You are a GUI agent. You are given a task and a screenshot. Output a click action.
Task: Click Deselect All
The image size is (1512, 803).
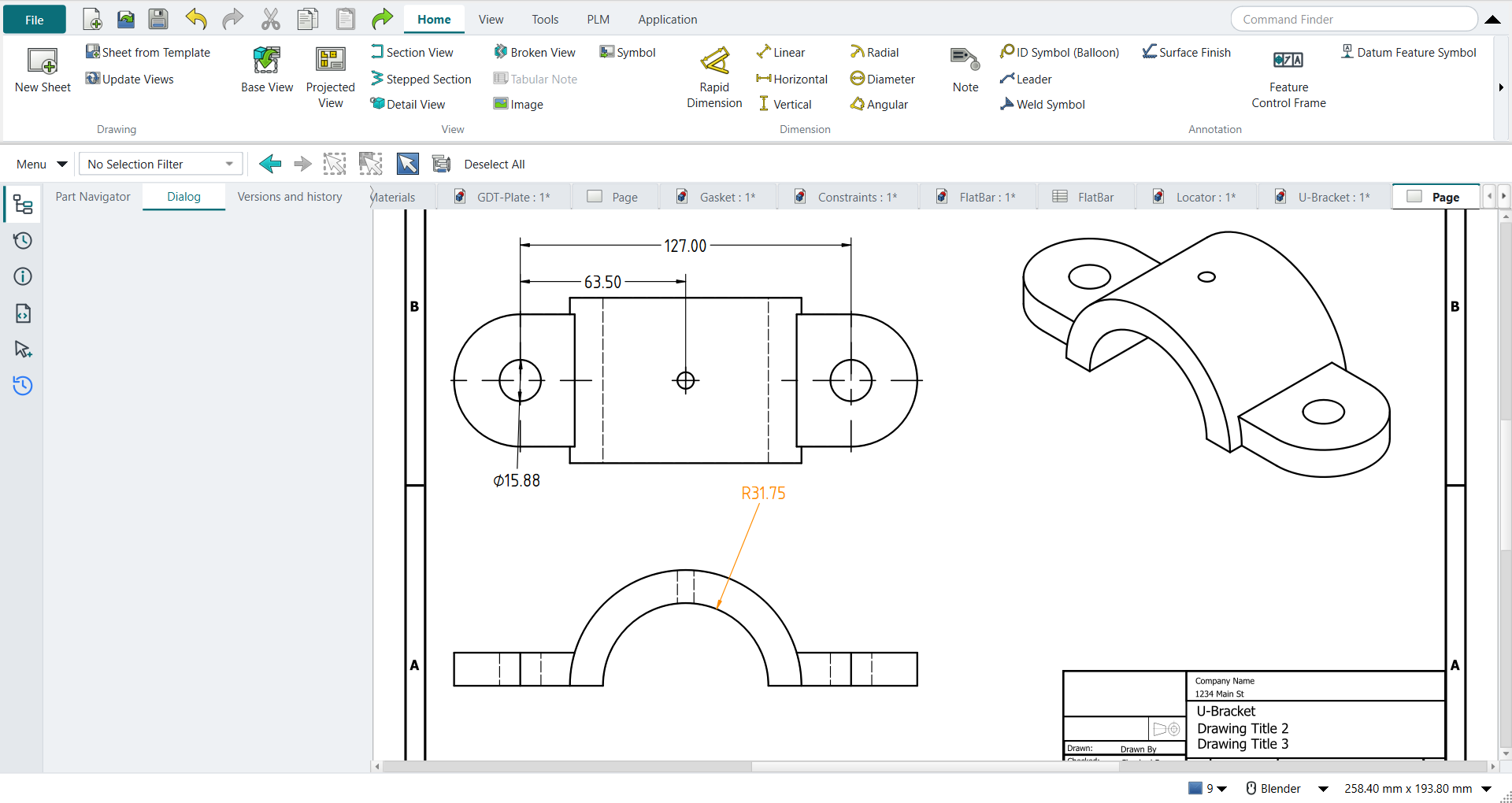coord(494,164)
